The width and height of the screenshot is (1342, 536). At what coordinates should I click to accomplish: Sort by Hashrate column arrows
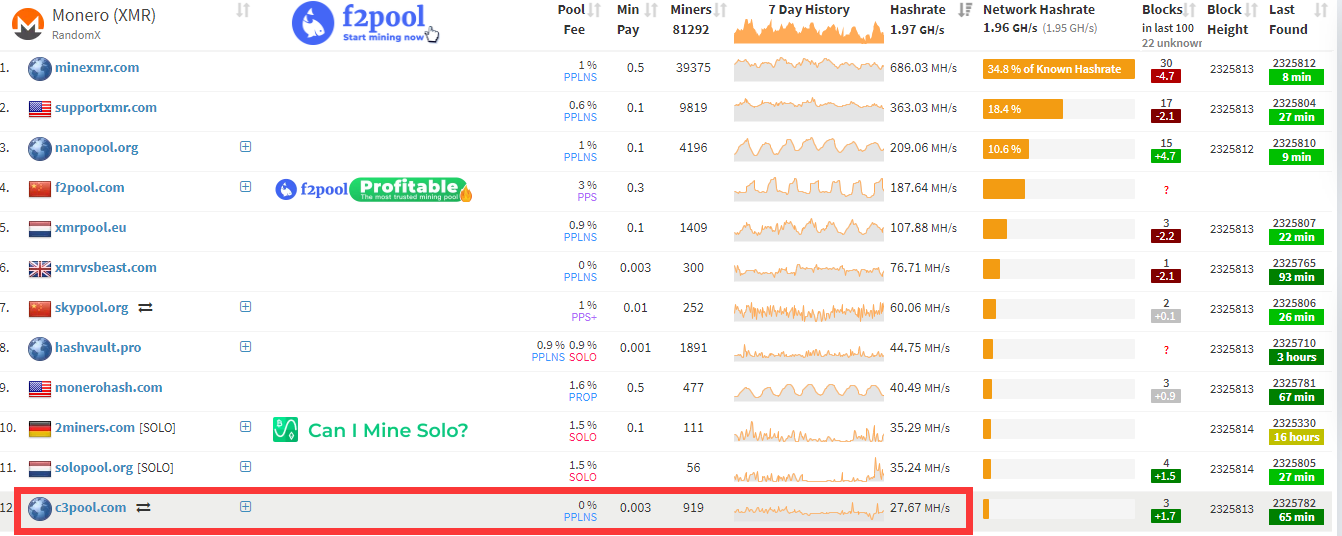(965, 11)
